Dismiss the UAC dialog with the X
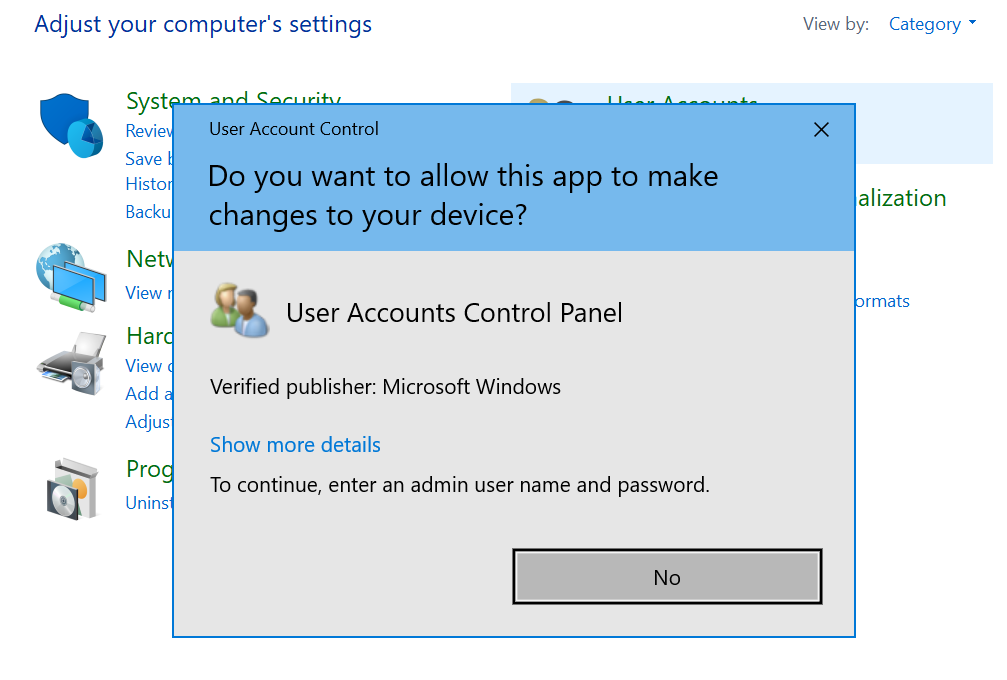The width and height of the screenshot is (1007, 680). 822,129
